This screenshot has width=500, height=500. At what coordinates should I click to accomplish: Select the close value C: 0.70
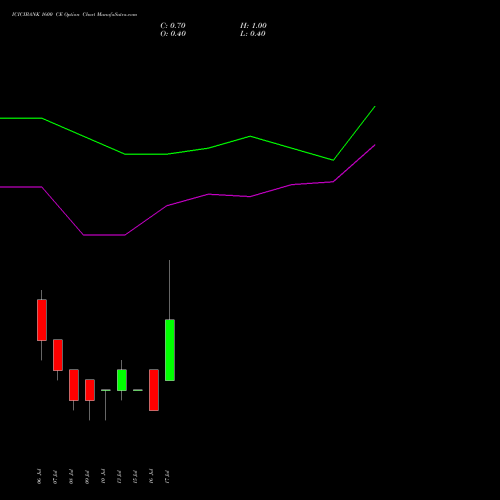(x=173, y=26)
